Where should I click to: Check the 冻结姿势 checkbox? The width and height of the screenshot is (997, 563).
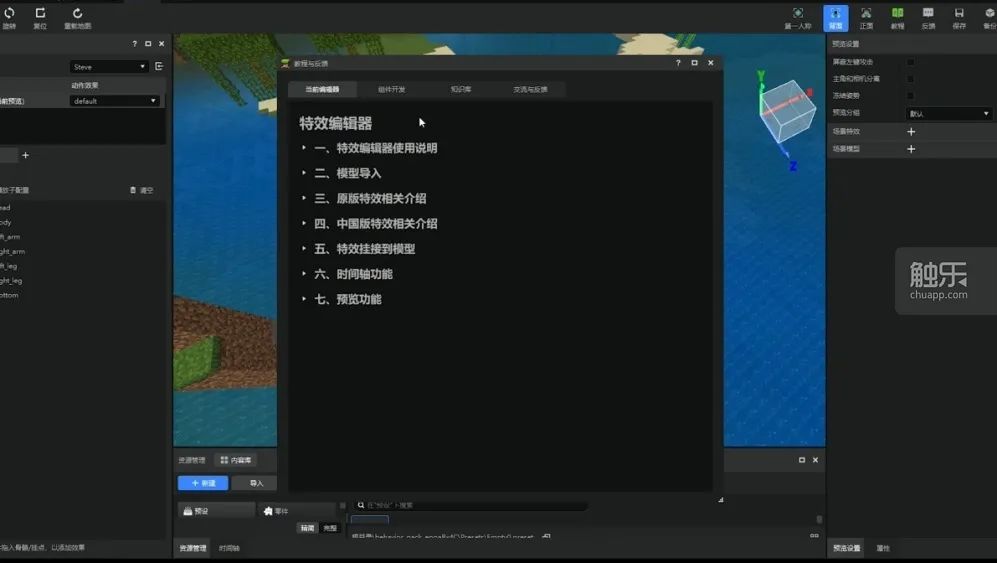pyautogui.click(x=910, y=96)
